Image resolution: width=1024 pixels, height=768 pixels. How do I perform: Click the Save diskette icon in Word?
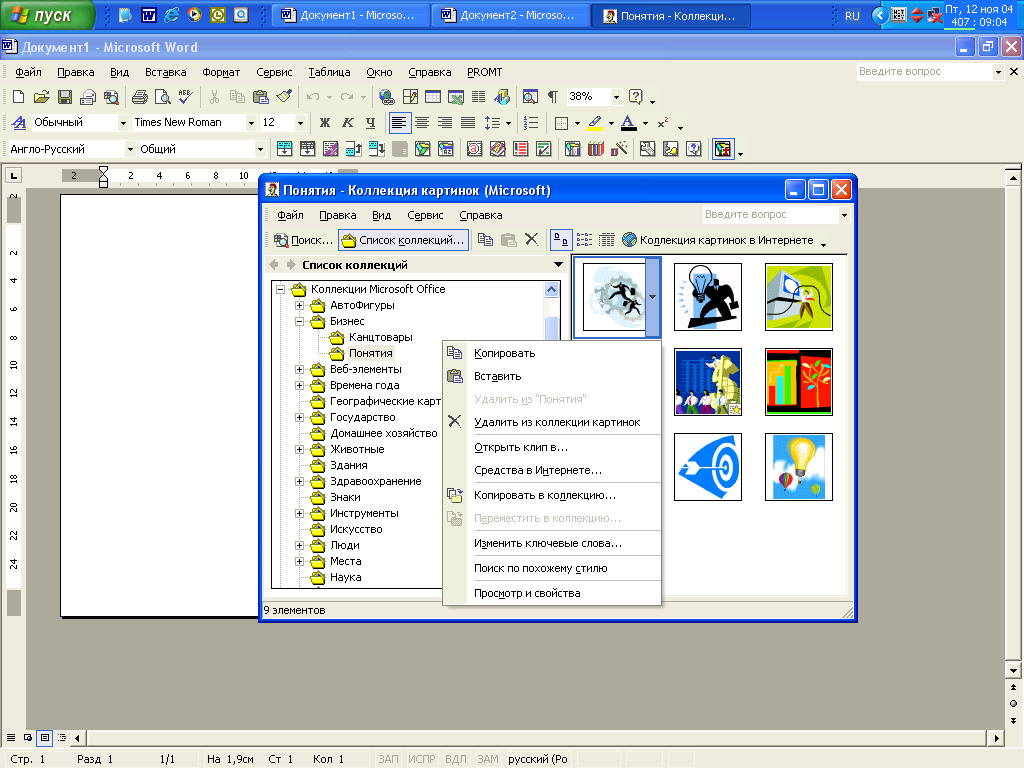[65, 97]
